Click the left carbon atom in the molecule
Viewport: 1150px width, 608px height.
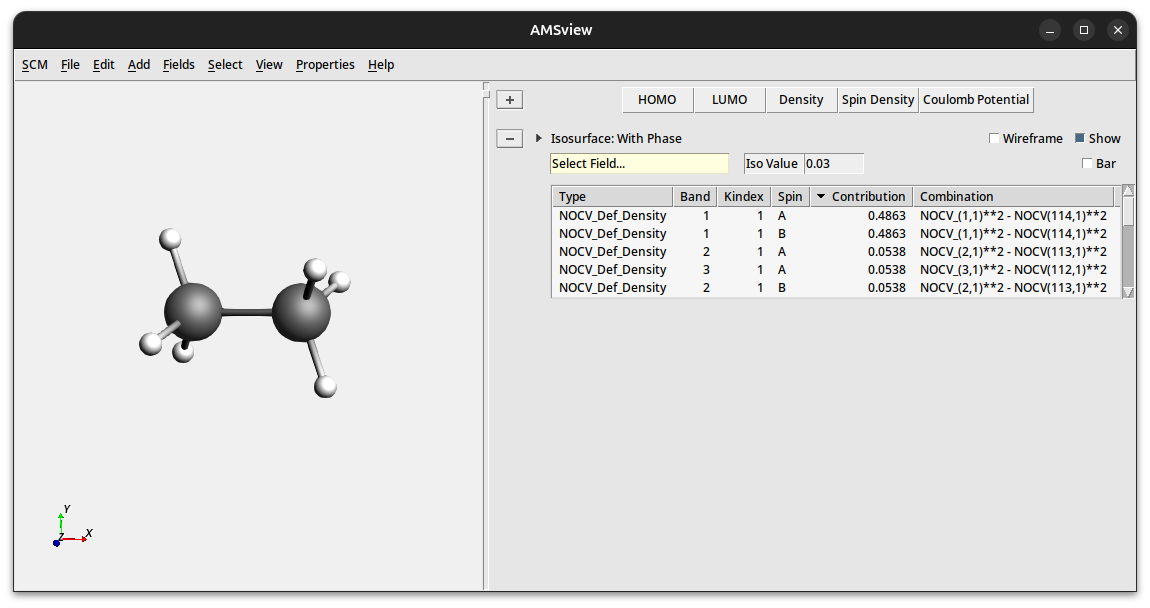(193, 312)
